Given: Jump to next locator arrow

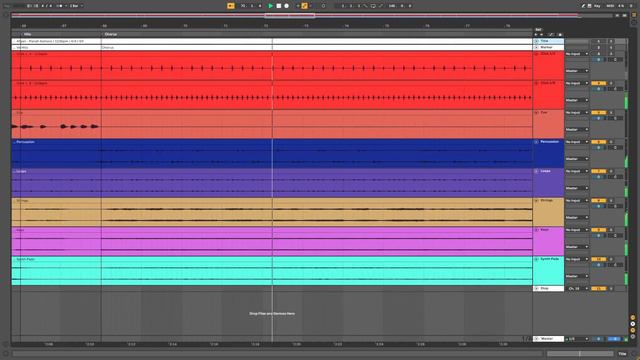Looking at the screenshot, I should tap(542, 35).
